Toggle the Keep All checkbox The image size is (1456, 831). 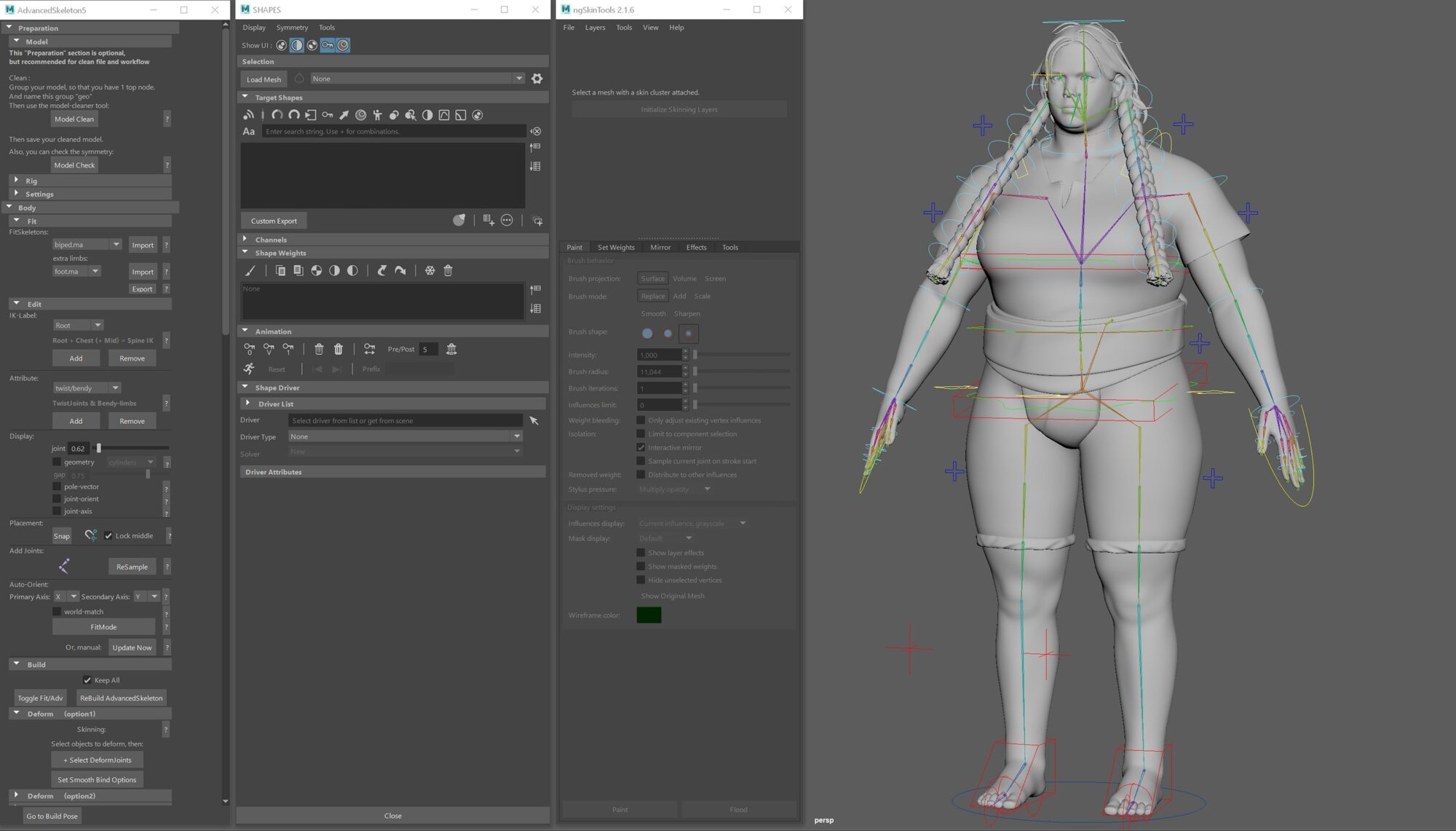[x=87, y=680]
